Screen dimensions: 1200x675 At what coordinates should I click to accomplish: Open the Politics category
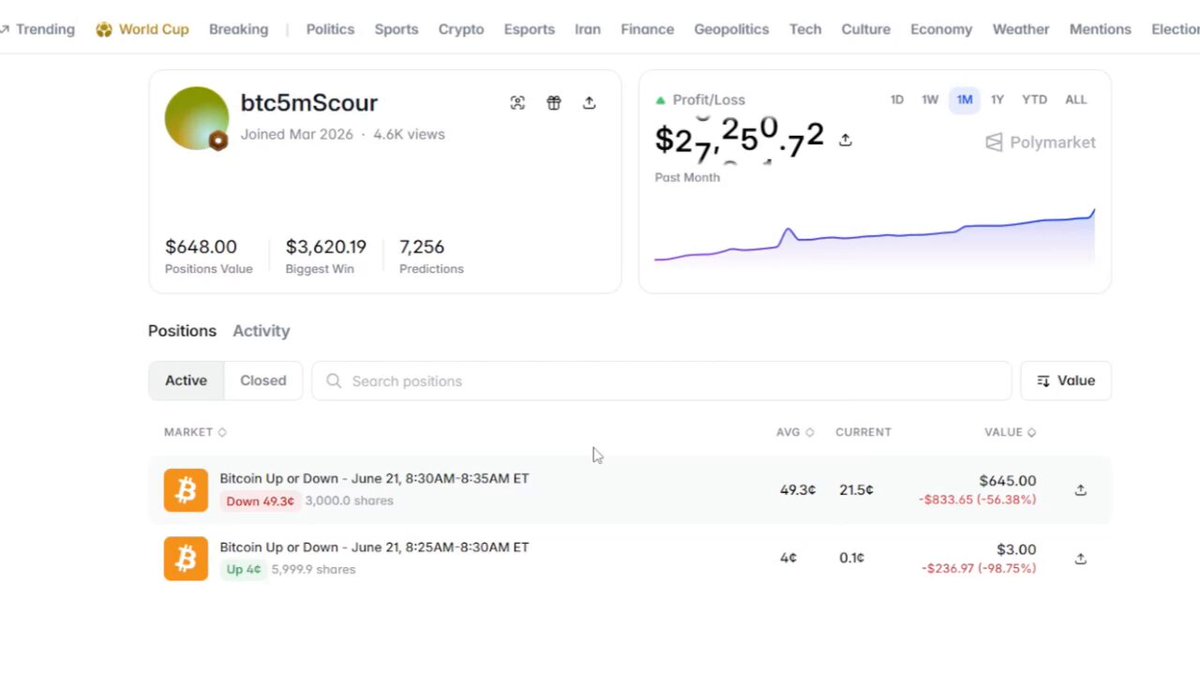(330, 29)
